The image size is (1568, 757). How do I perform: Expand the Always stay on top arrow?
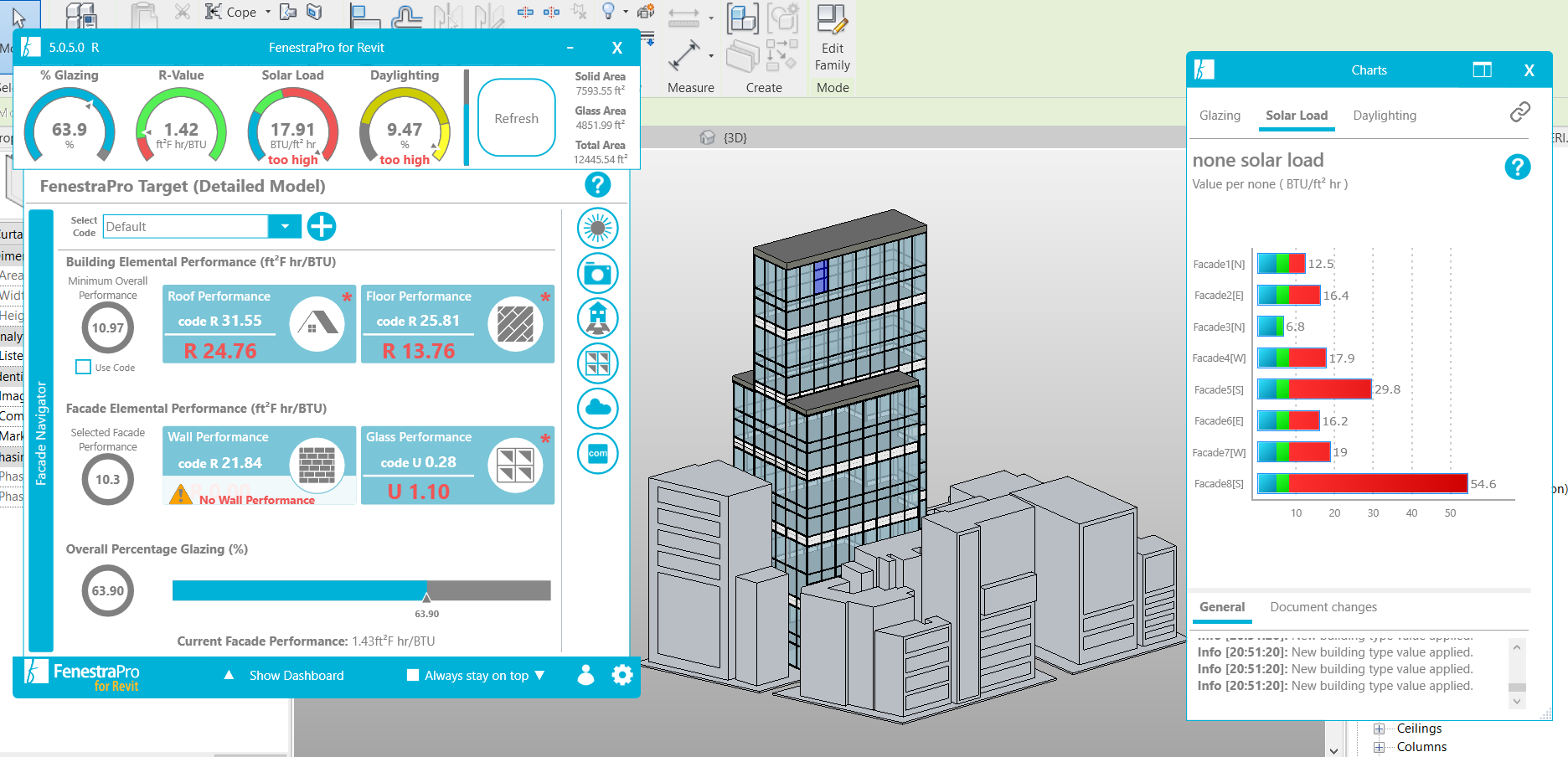pos(539,675)
